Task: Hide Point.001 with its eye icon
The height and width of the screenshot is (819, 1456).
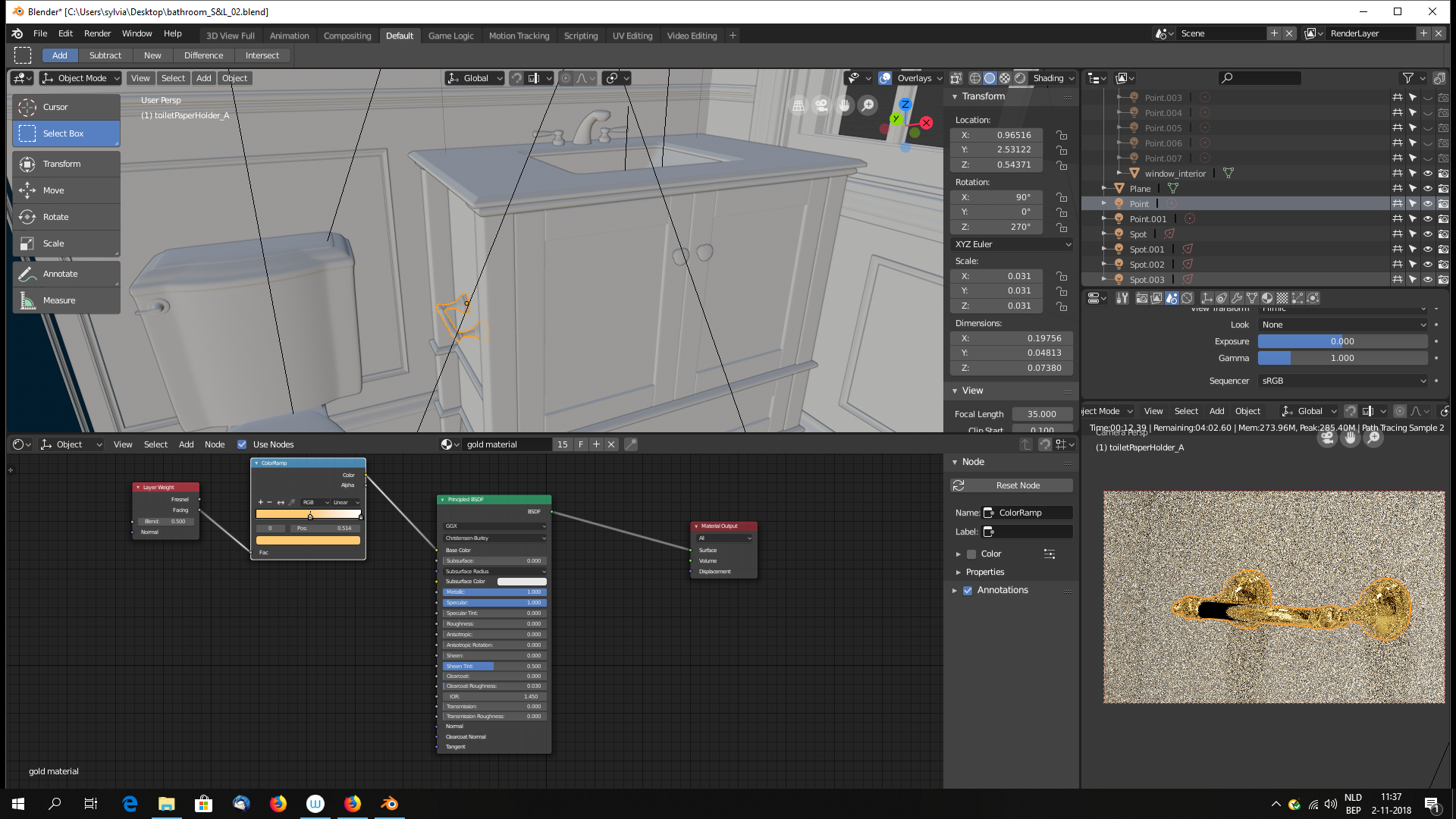Action: click(1427, 219)
